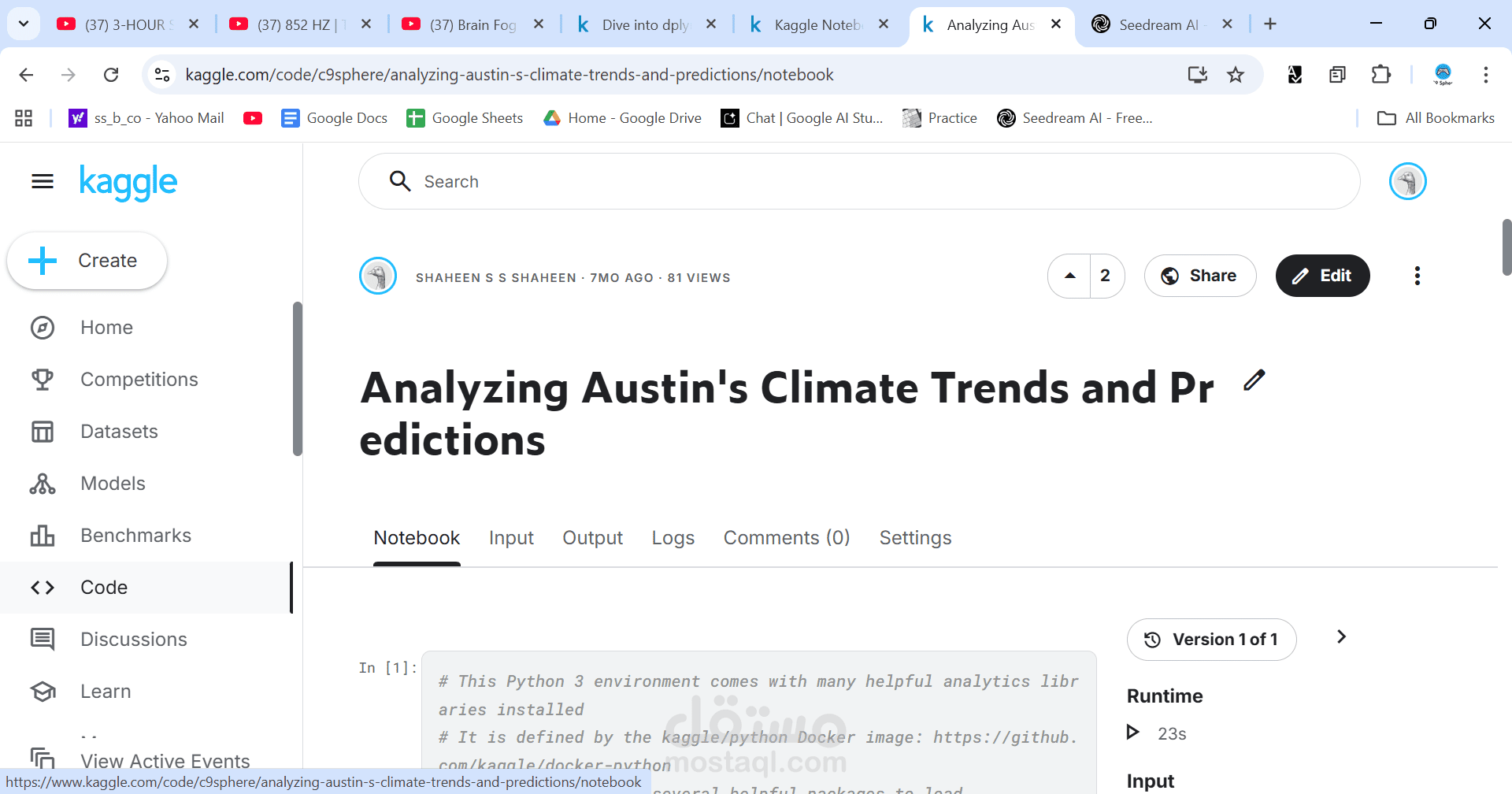Image resolution: width=1512 pixels, height=794 pixels.
Task: Expand the version panel chevron arrow
Action: 1341,636
